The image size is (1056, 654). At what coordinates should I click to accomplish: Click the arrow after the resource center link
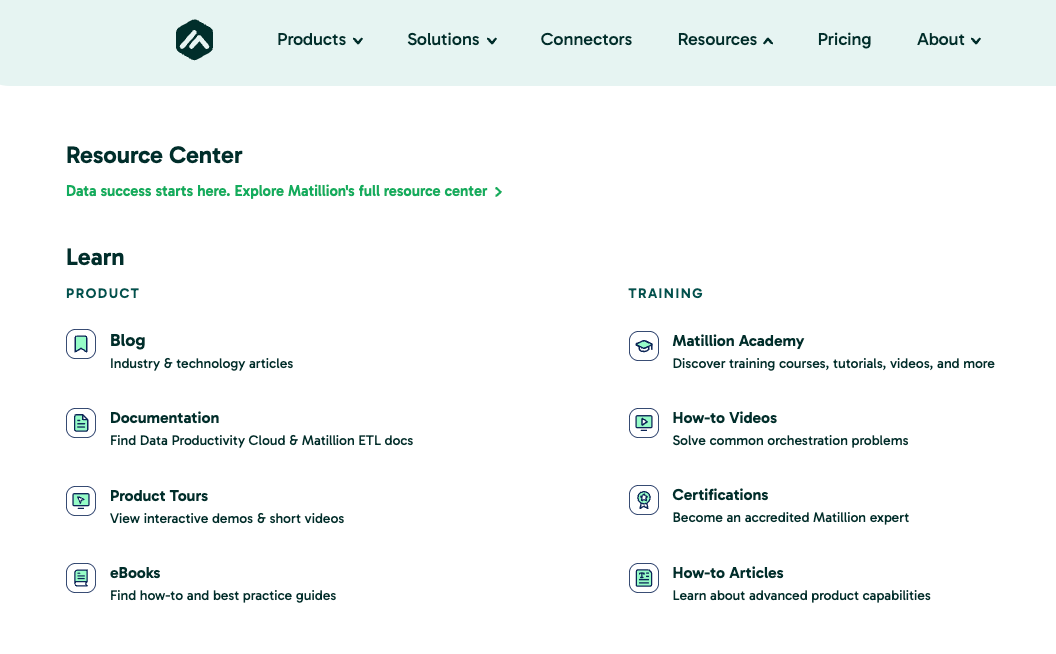point(498,192)
